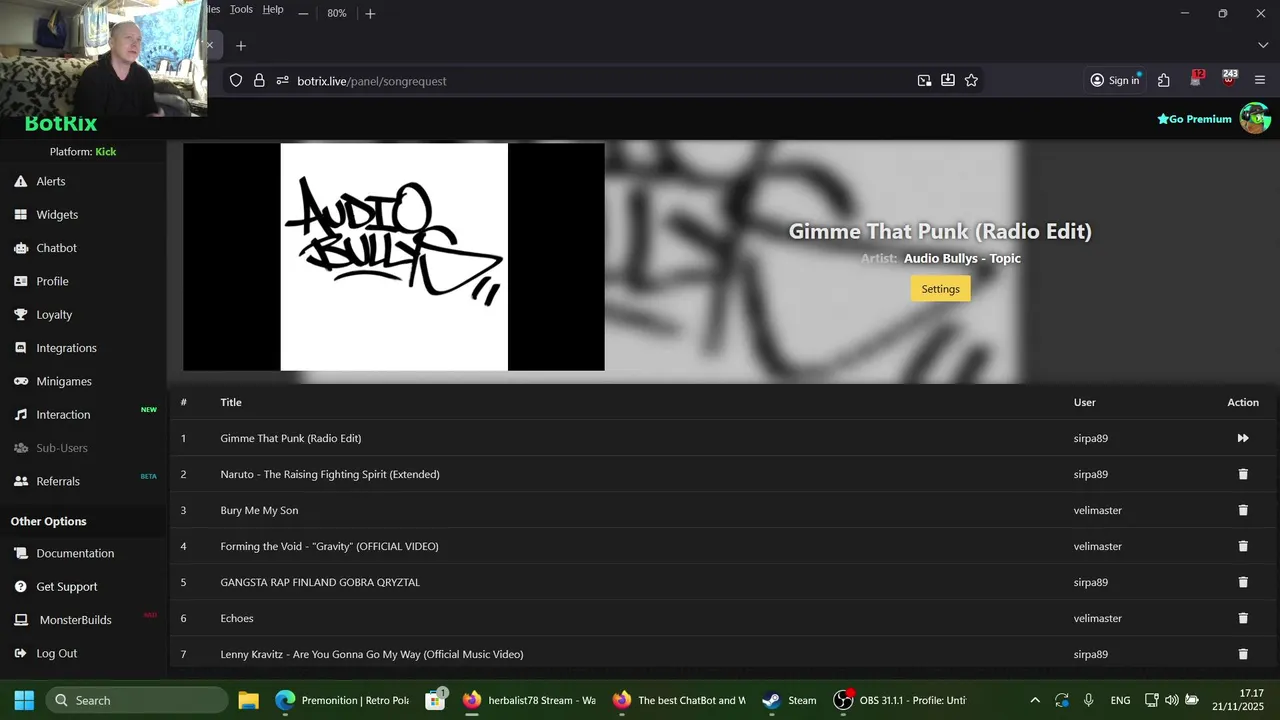The width and height of the screenshot is (1280, 720).
Task: Open a new browser tab
Action: (241, 45)
